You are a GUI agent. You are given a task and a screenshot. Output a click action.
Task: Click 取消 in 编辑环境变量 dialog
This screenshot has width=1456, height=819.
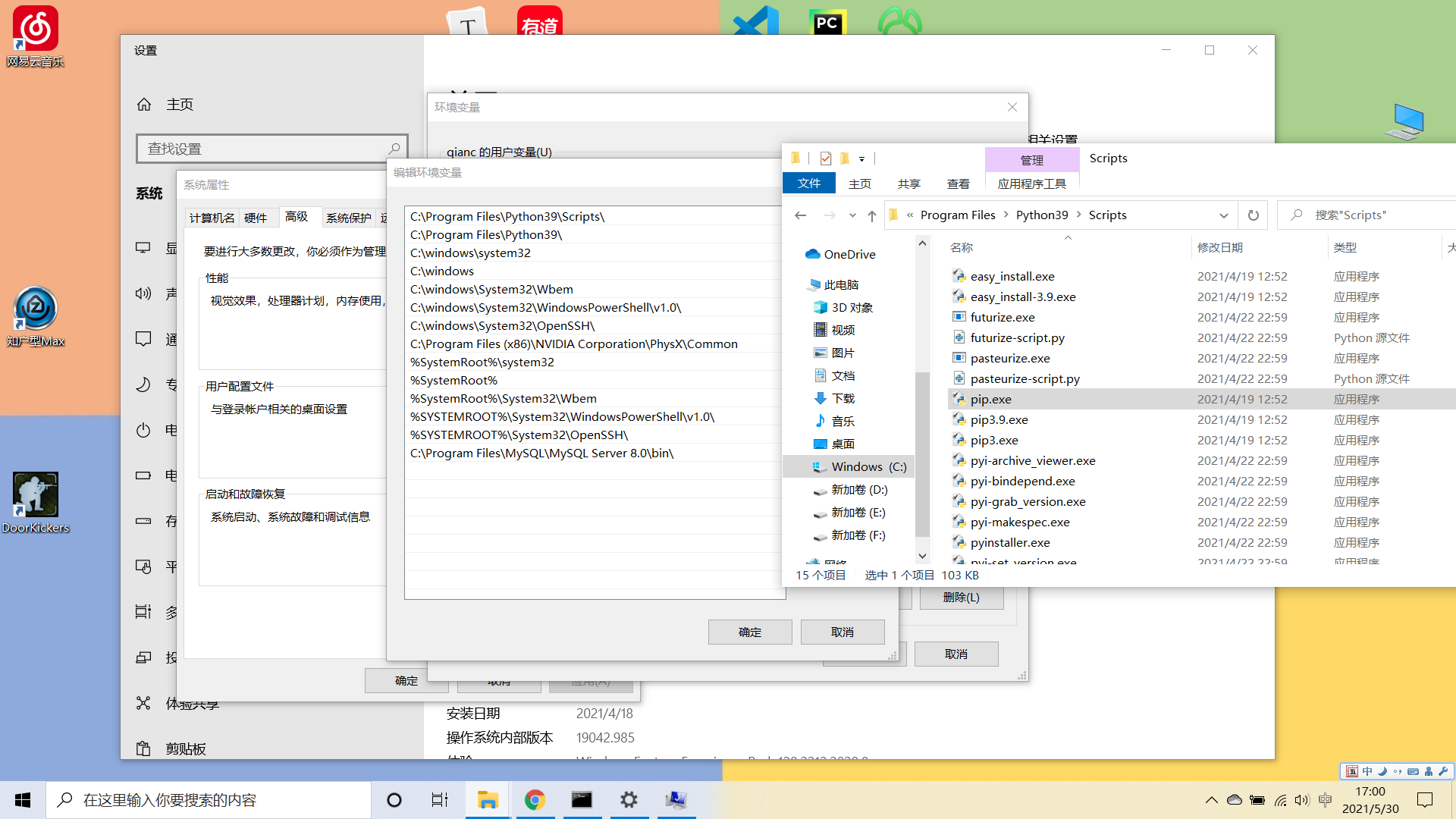coord(843,632)
